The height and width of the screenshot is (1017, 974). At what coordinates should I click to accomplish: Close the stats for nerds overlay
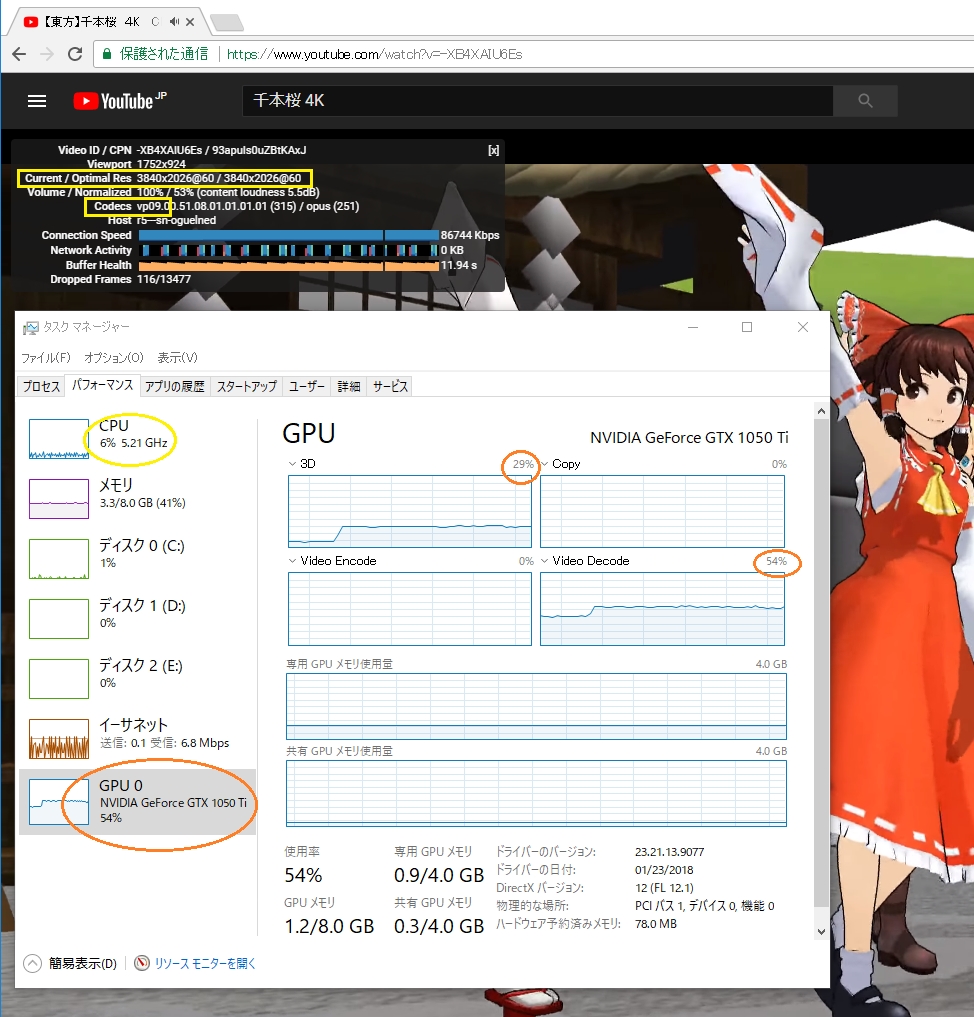pyautogui.click(x=493, y=150)
